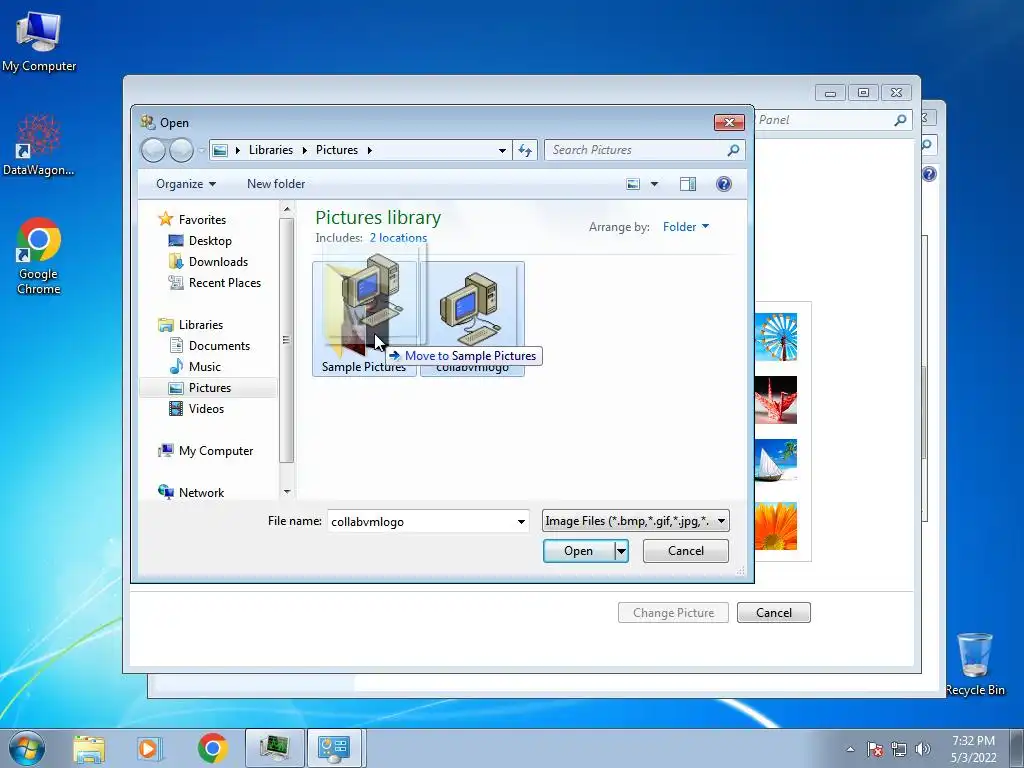
Task: Click the help icon in the background window
Action: 929,174
